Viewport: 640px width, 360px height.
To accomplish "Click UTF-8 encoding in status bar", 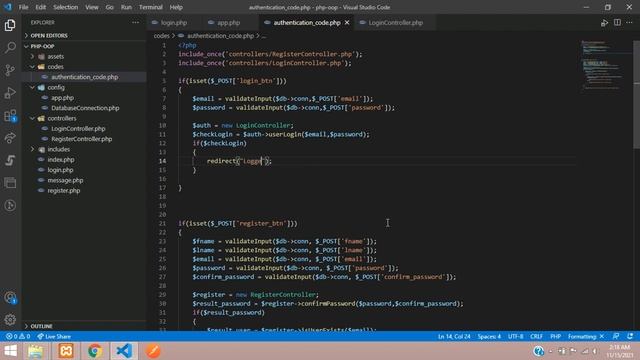I will coord(516,336).
